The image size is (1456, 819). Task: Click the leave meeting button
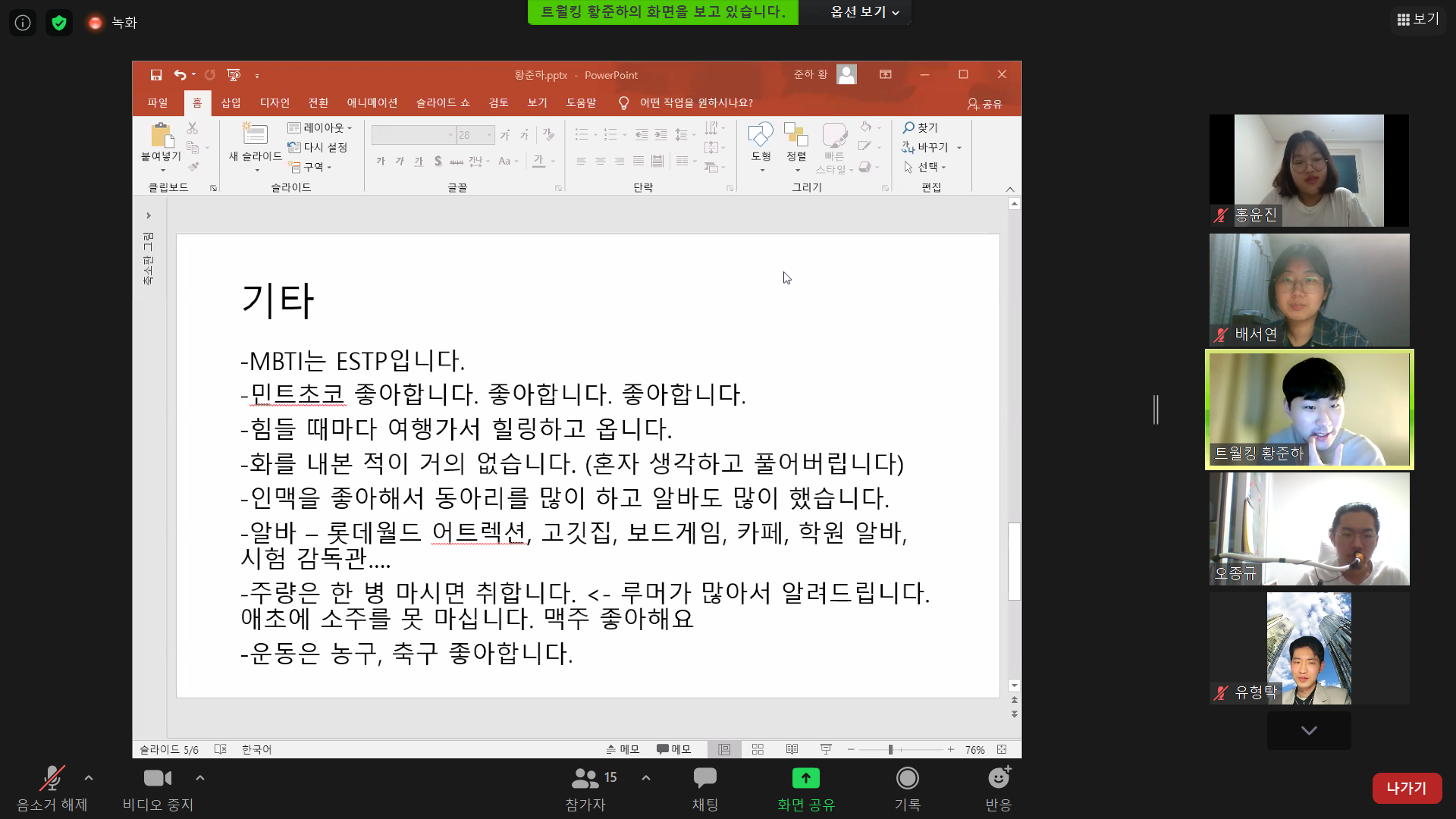click(1406, 788)
